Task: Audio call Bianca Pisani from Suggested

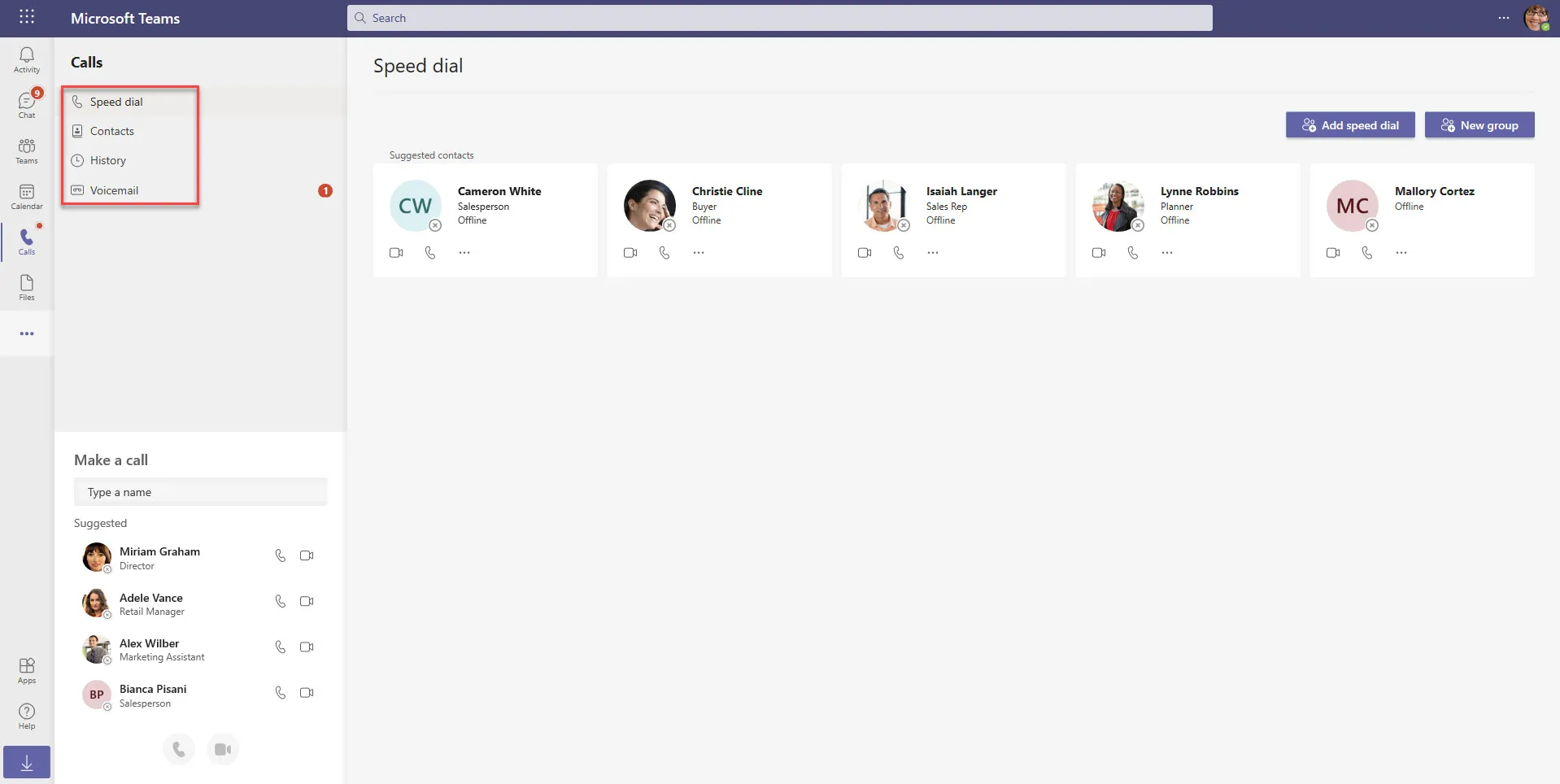Action: tap(281, 693)
